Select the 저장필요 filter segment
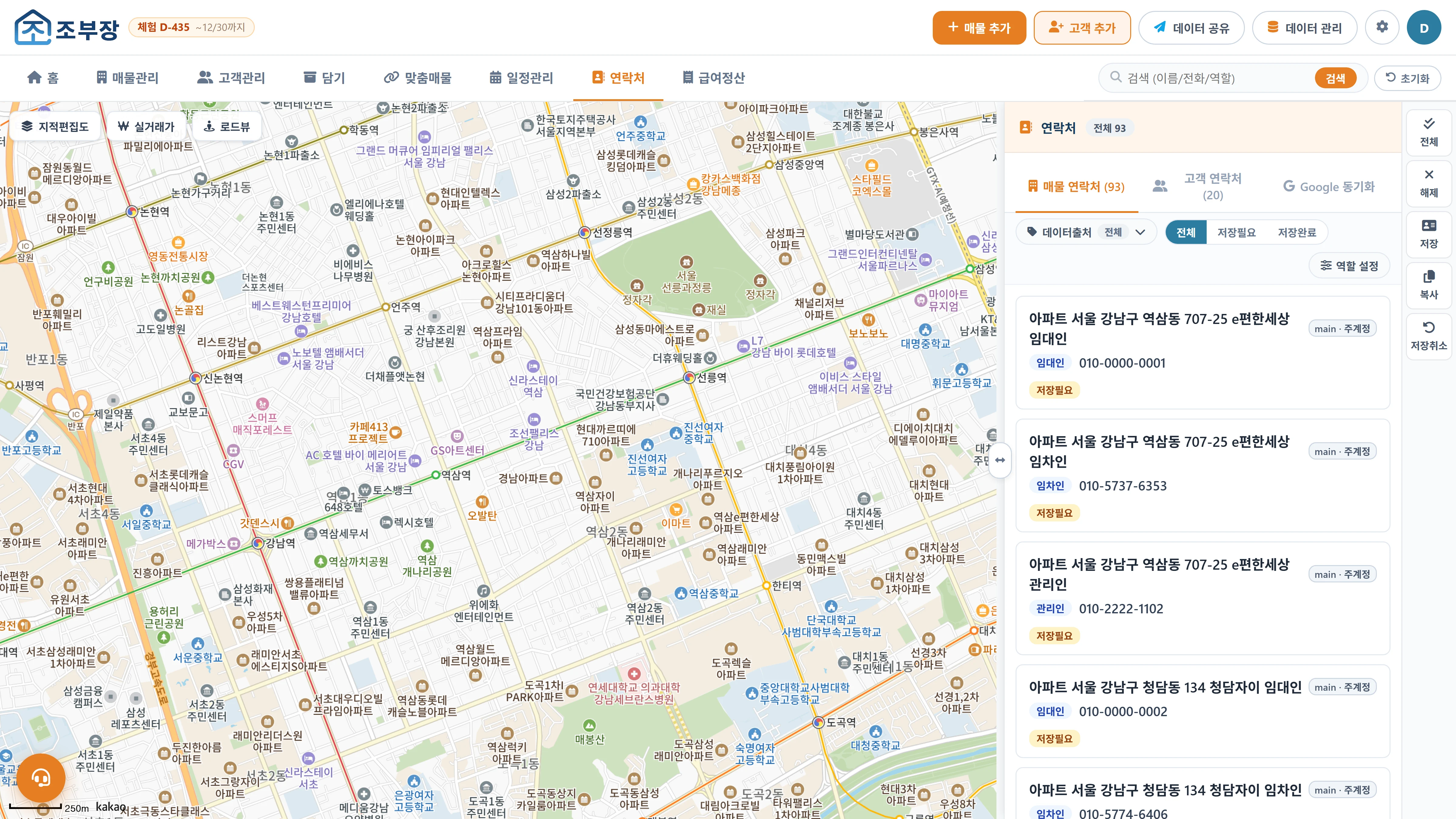Viewport: 1456px width, 819px height. point(1236,232)
